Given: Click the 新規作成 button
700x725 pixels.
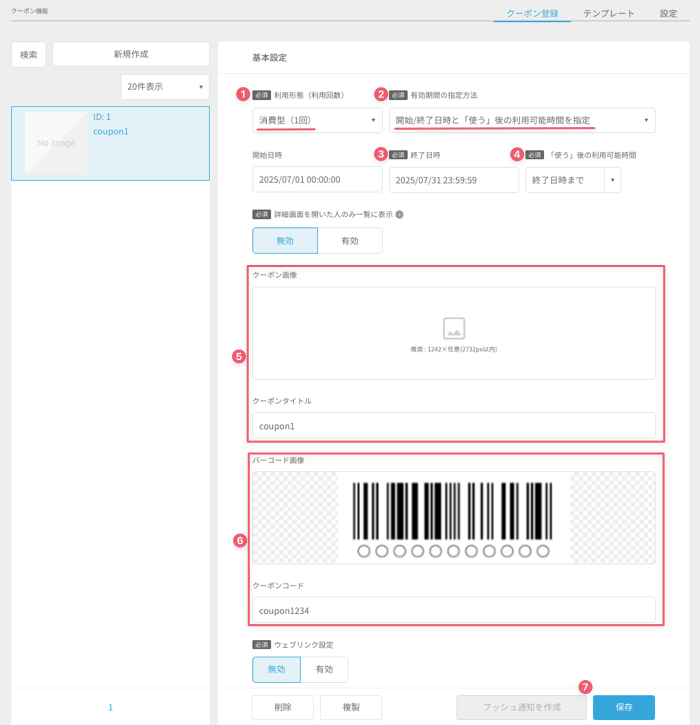Looking at the screenshot, I should coord(131,54).
